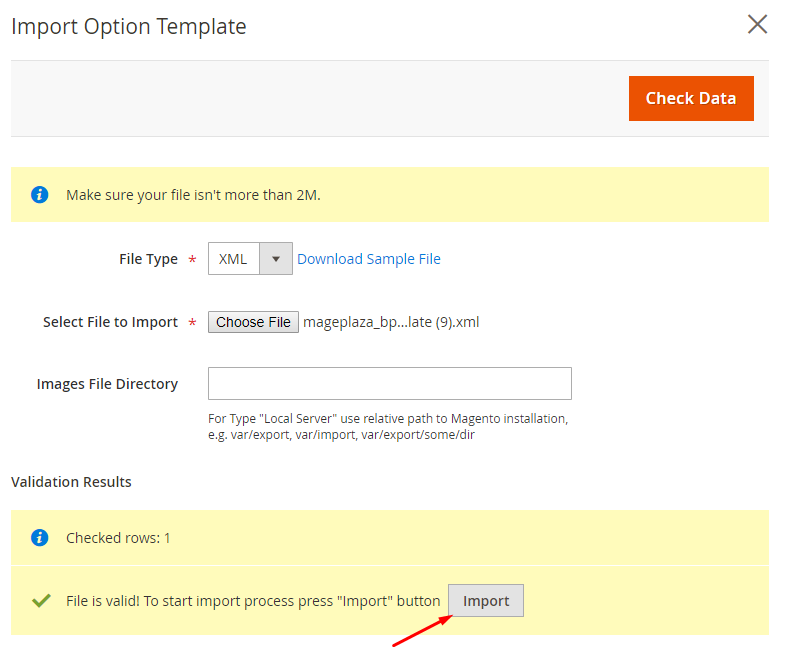Click the Images File Directory label
The width and height of the screenshot is (789, 655).
107,384
